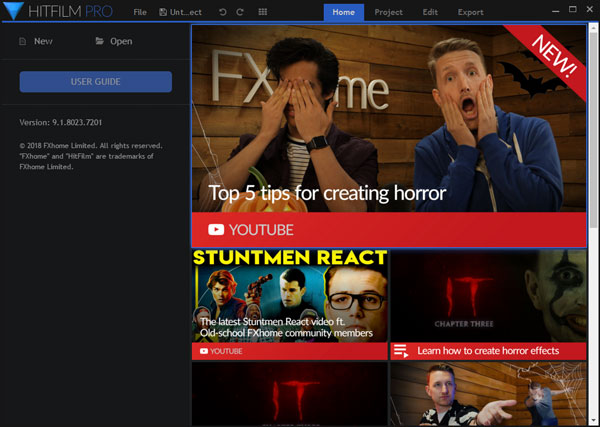Viewport: 600px width, 427px height.
Task: Open the IT Chapter Three thumbnail
Action: point(488,296)
